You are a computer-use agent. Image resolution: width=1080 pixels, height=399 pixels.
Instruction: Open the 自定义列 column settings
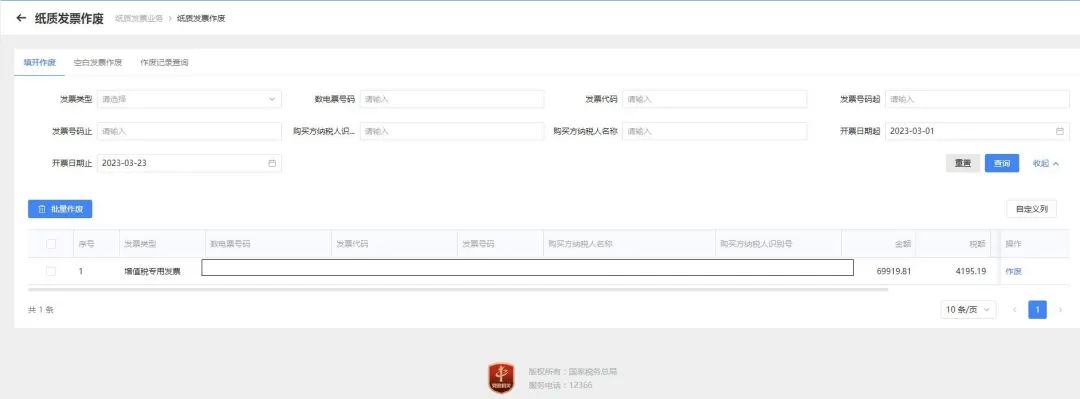[1031, 209]
